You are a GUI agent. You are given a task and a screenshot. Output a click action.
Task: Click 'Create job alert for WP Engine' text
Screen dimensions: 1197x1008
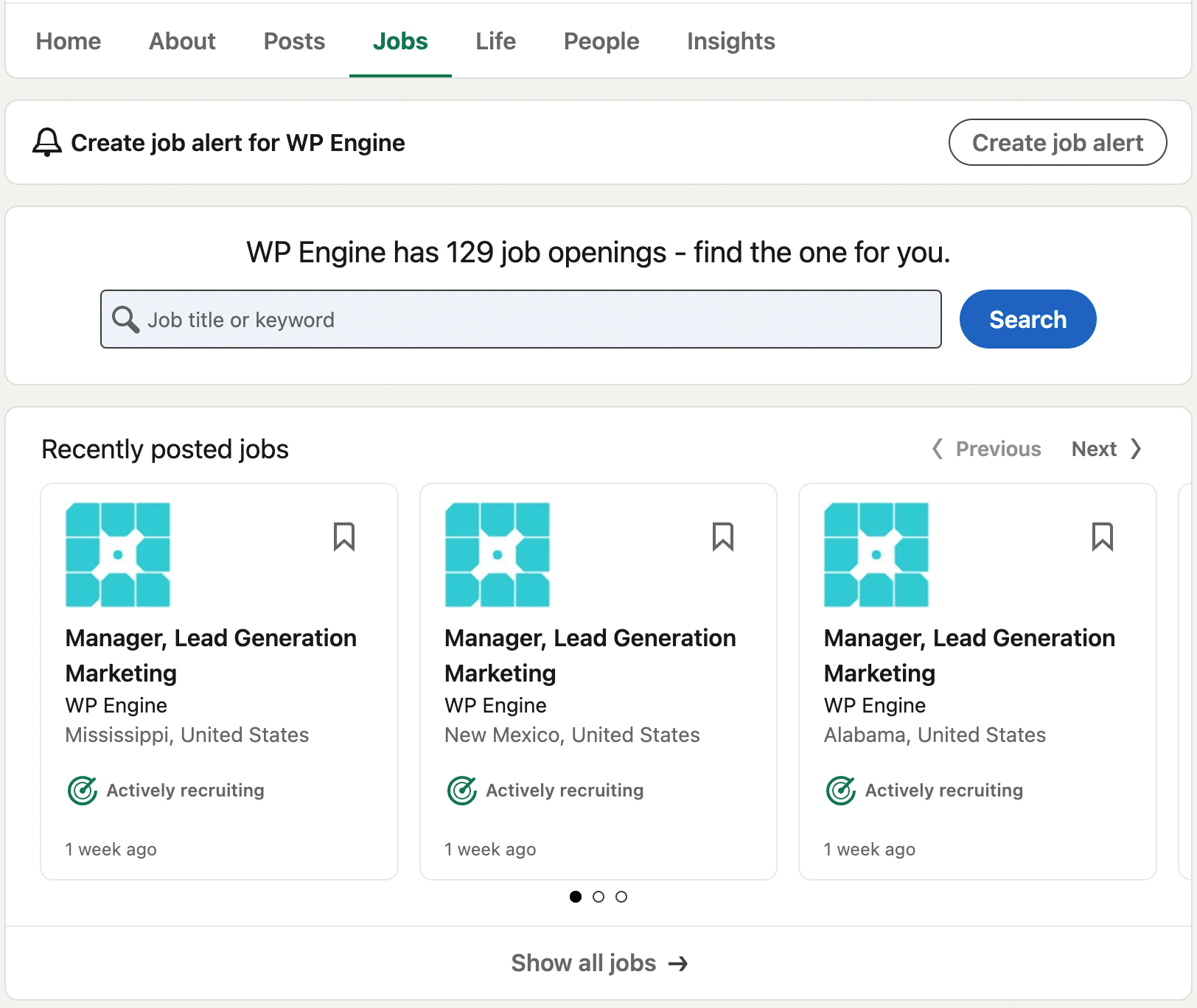pyautogui.click(x=238, y=143)
